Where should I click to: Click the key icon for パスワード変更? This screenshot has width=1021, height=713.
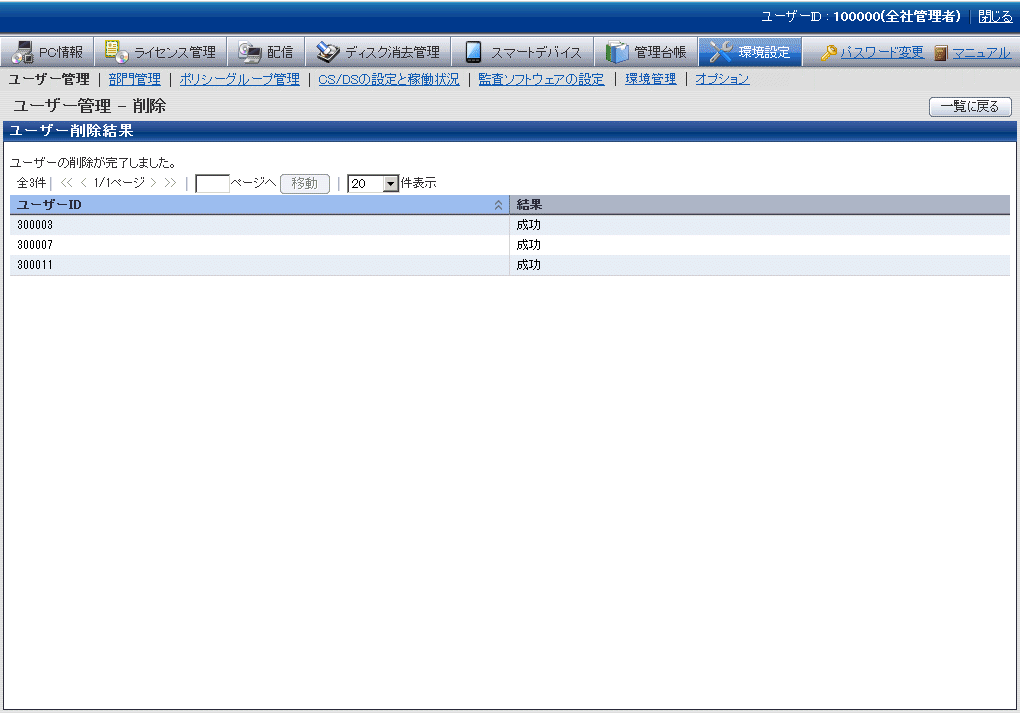829,53
